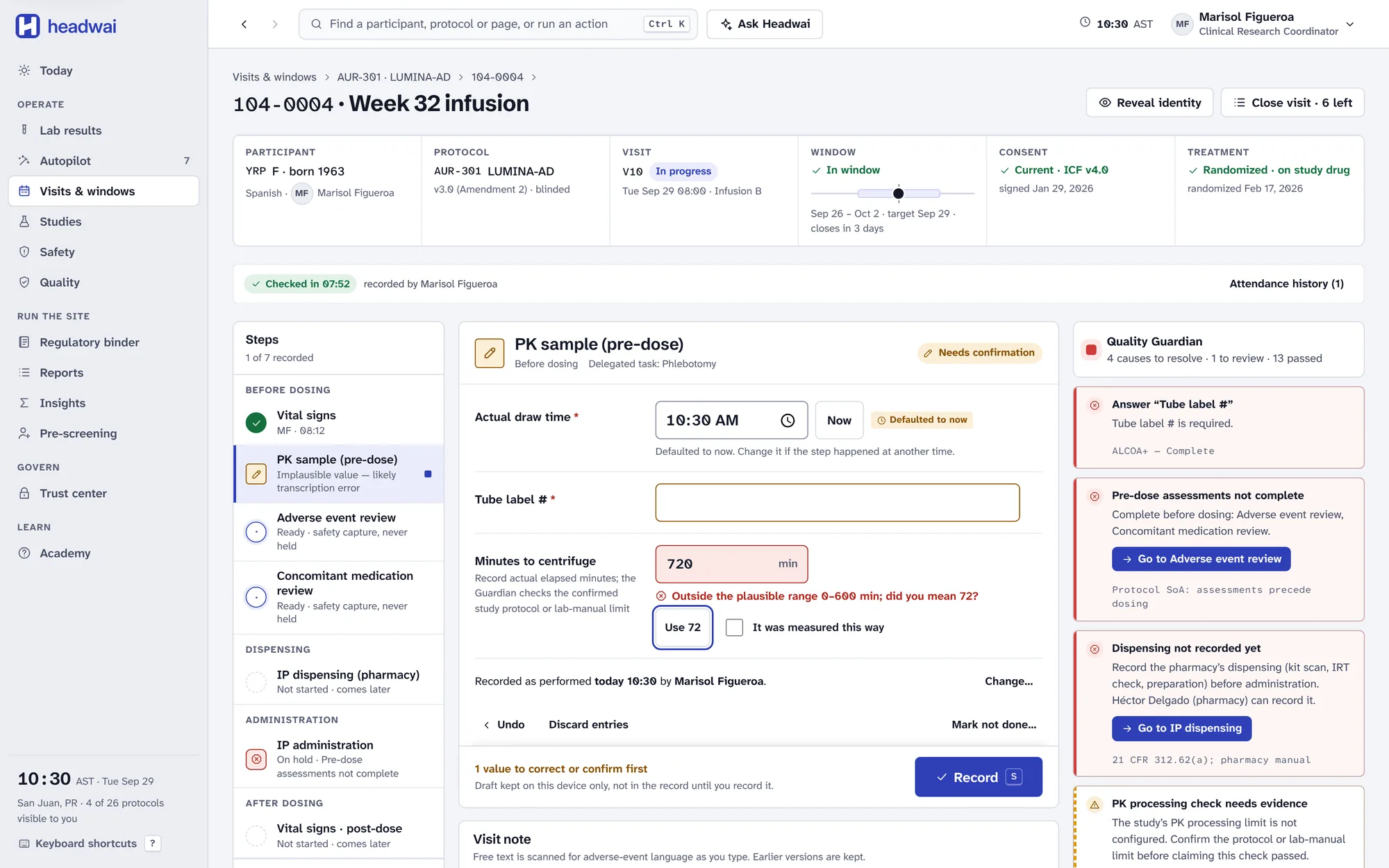The image size is (1389, 868).
Task: Click the Regulatory binder icon
Action: tap(24, 342)
